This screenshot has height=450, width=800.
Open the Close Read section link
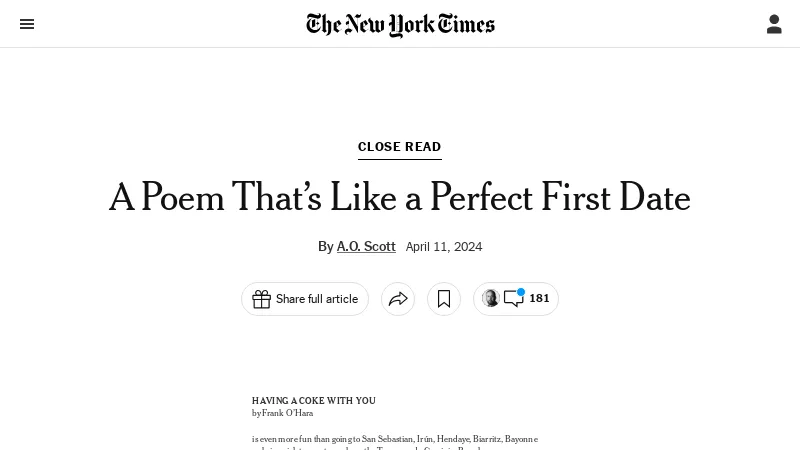point(400,147)
